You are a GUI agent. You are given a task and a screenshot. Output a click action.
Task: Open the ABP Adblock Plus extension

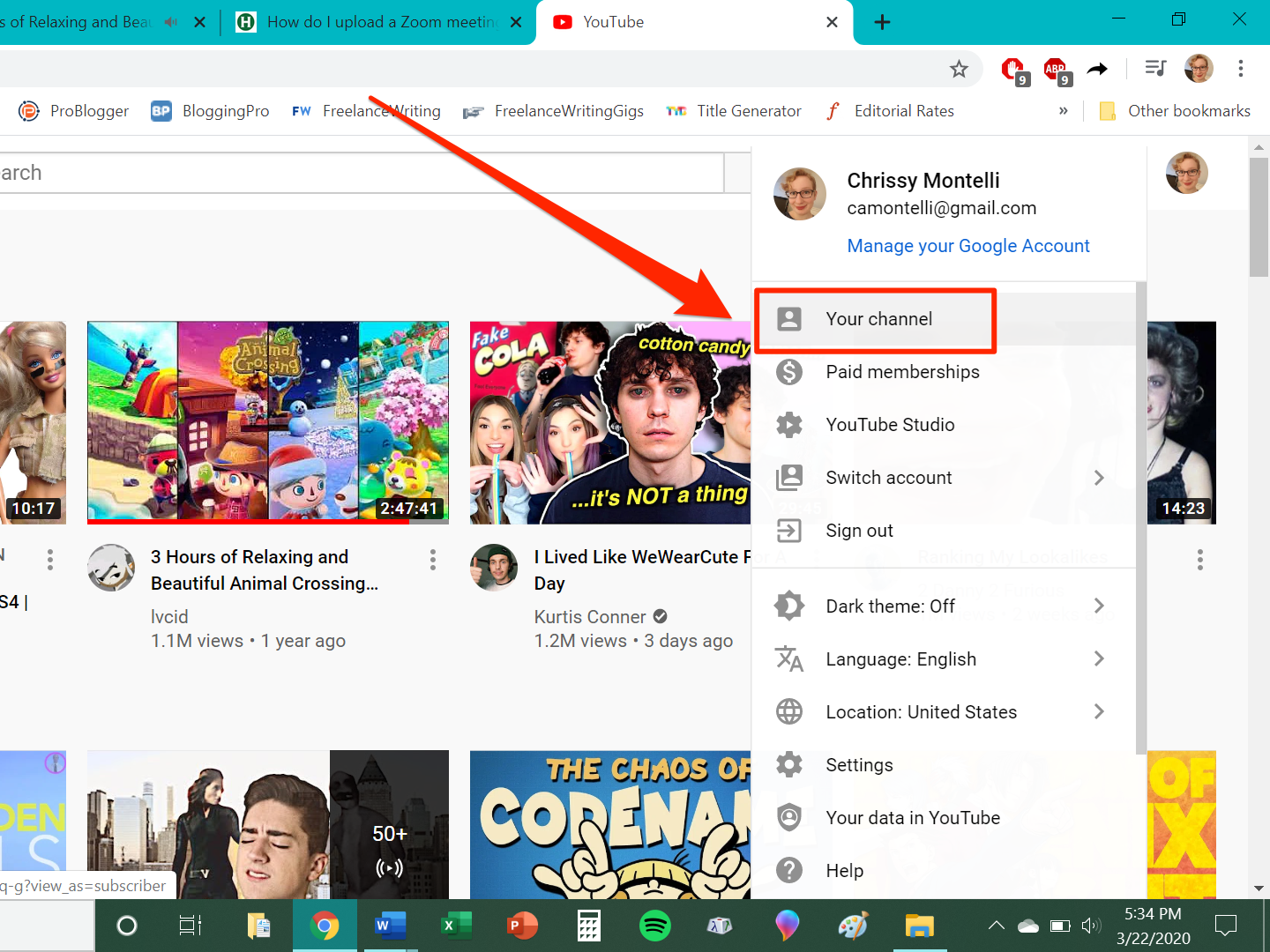coord(1056,70)
